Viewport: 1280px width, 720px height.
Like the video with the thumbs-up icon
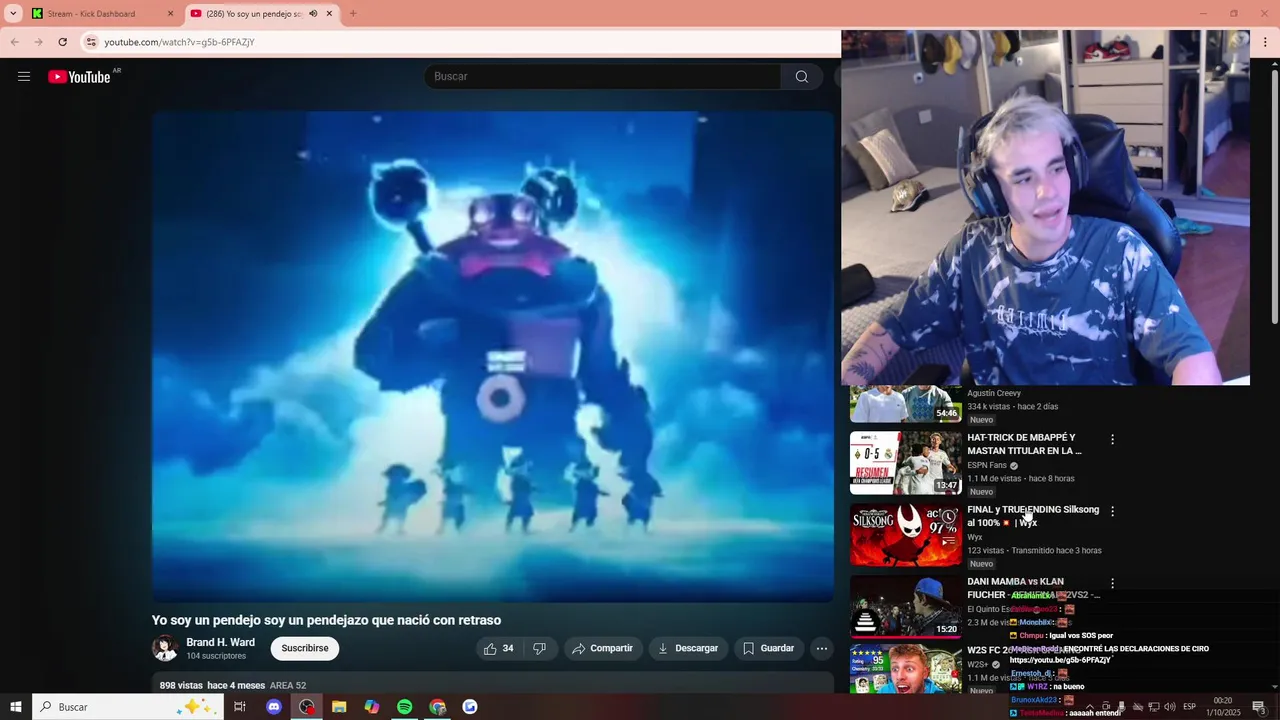(499, 648)
